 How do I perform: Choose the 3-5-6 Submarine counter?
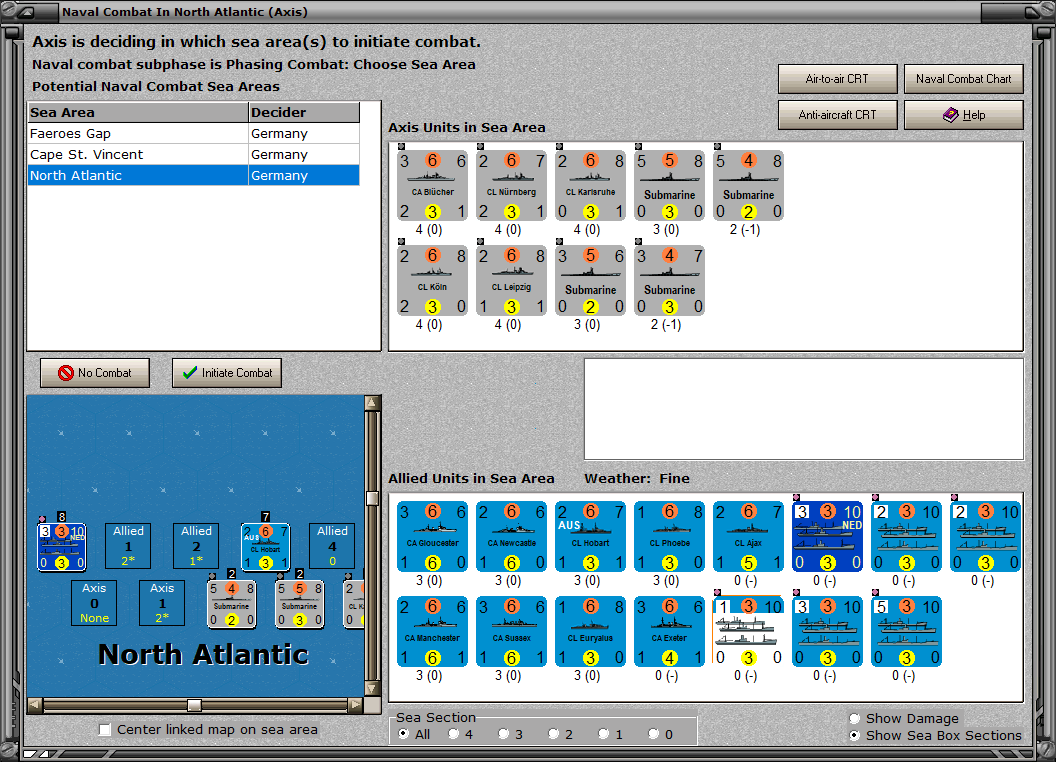point(590,280)
